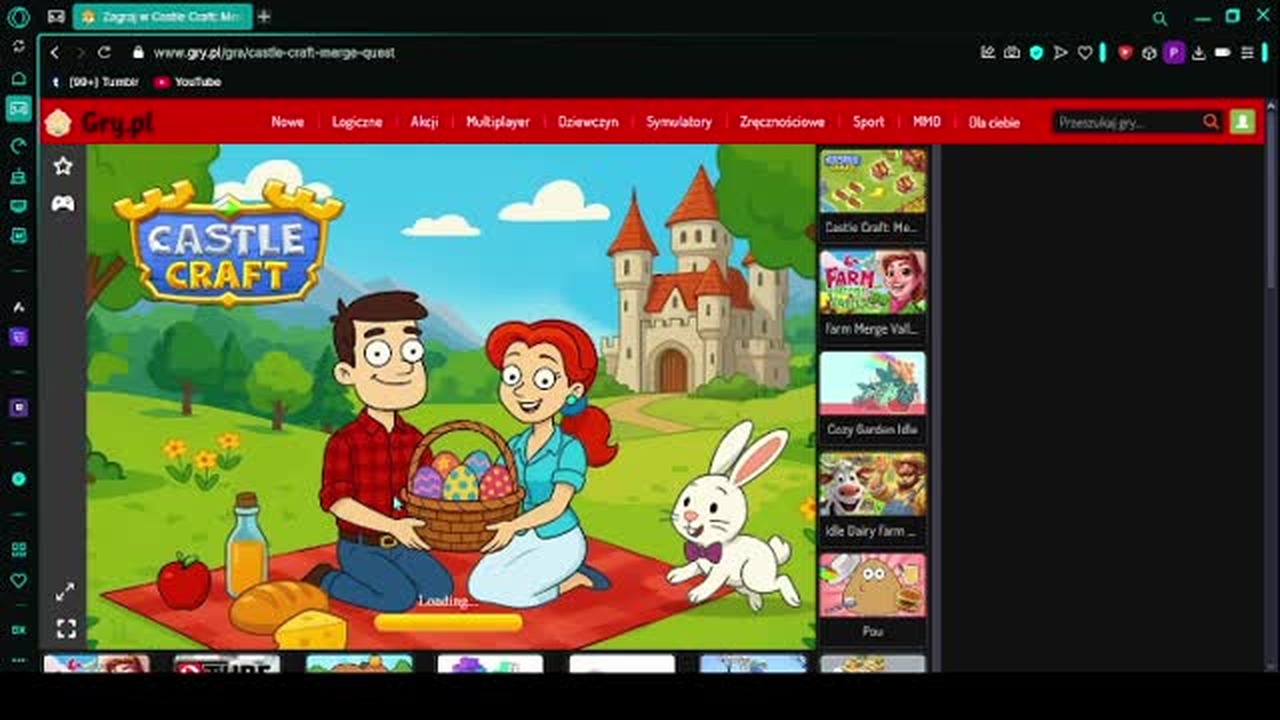Select the Castle Craft browser tab
The height and width of the screenshot is (720, 1280).
click(x=162, y=17)
